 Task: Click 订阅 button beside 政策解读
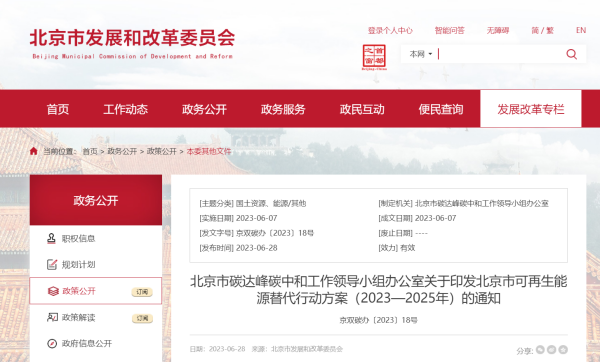(x=142, y=318)
